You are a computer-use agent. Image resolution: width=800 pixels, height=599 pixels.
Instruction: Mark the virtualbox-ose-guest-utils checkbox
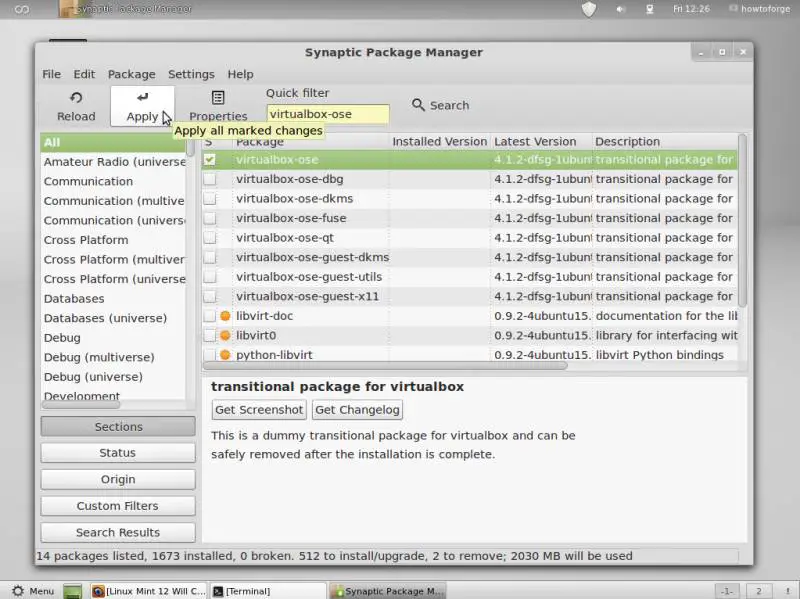point(210,277)
